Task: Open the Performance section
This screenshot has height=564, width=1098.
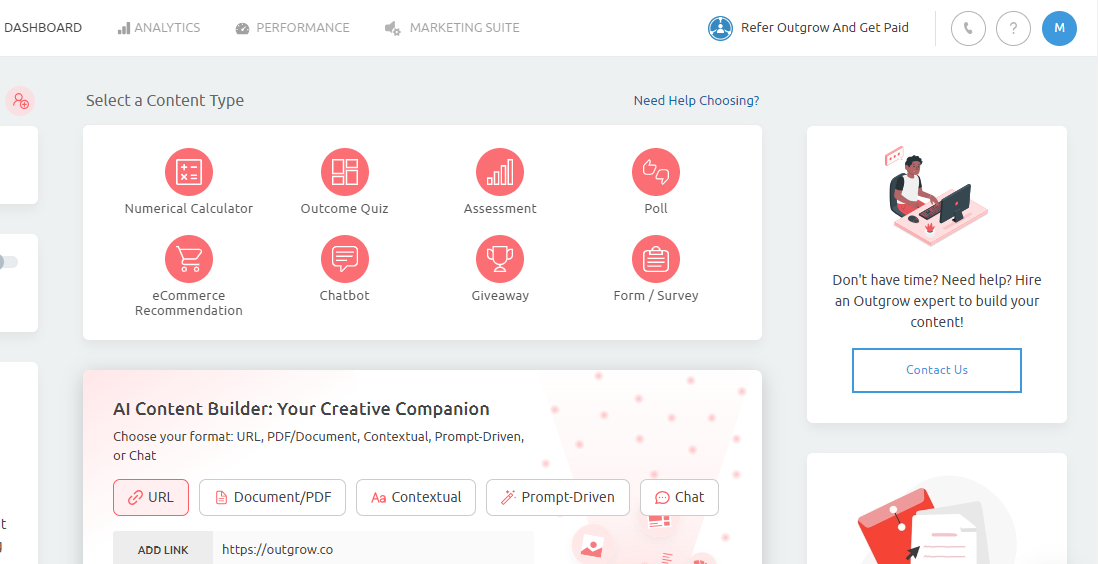Action: coord(293,28)
